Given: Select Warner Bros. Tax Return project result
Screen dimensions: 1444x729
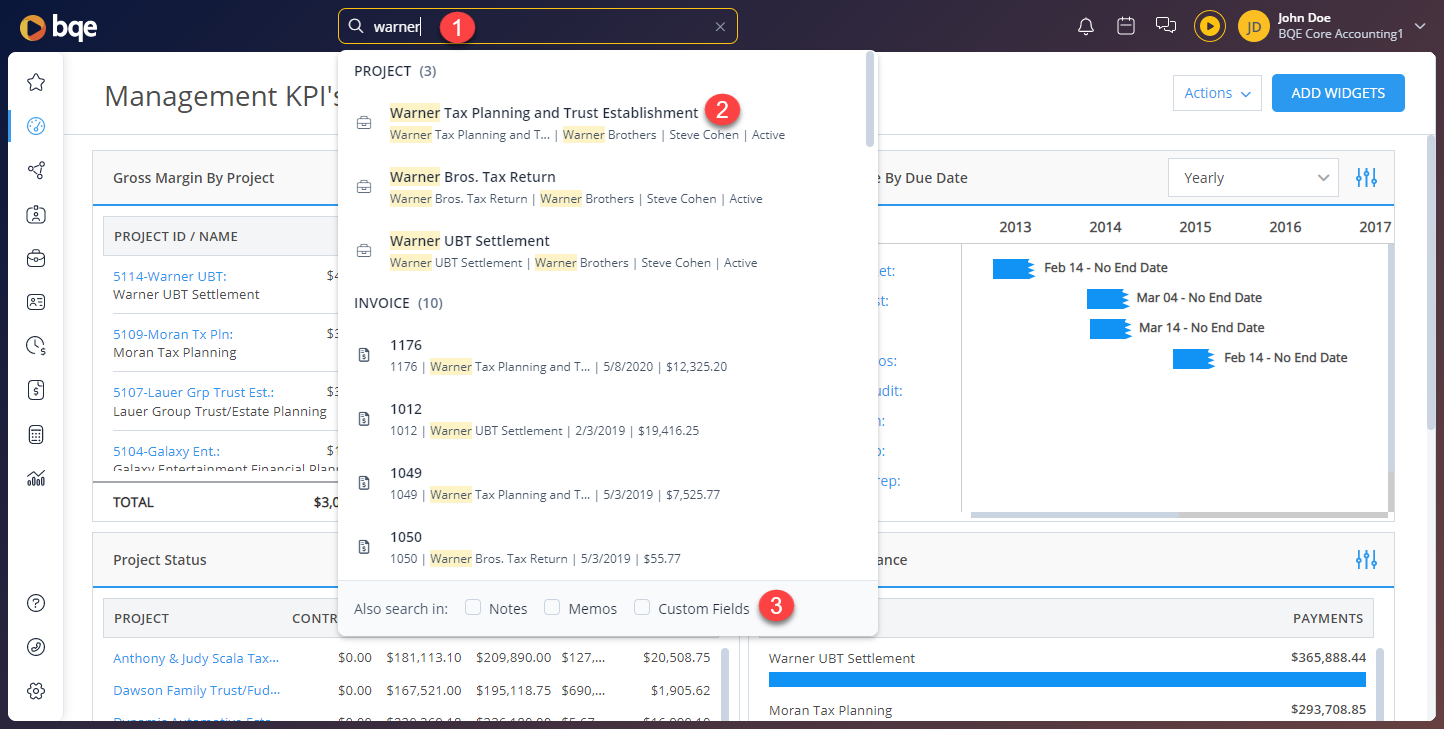Looking at the screenshot, I should pyautogui.click(x=602, y=187).
